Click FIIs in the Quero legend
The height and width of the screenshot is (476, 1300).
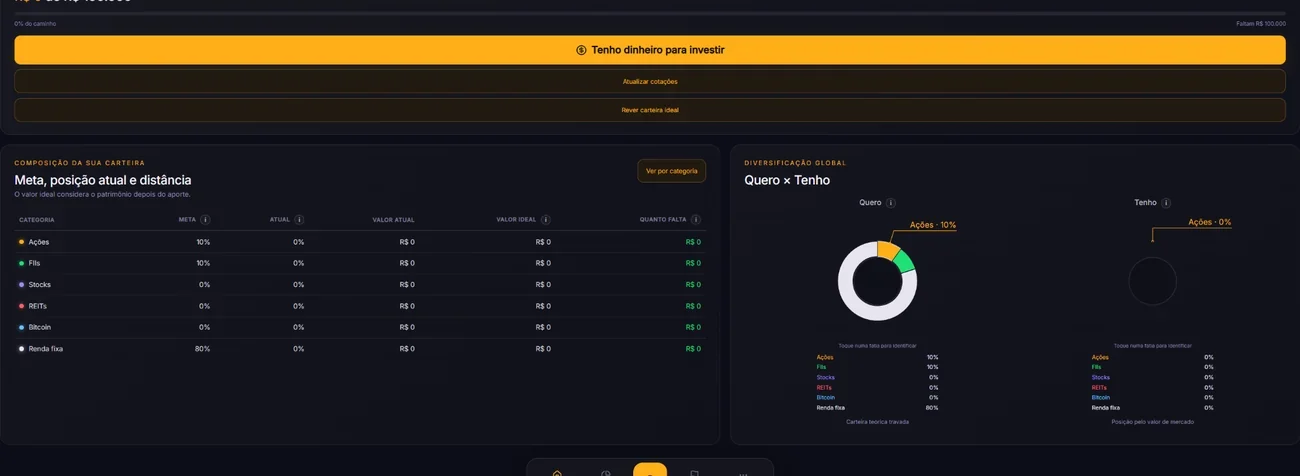point(821,367)
